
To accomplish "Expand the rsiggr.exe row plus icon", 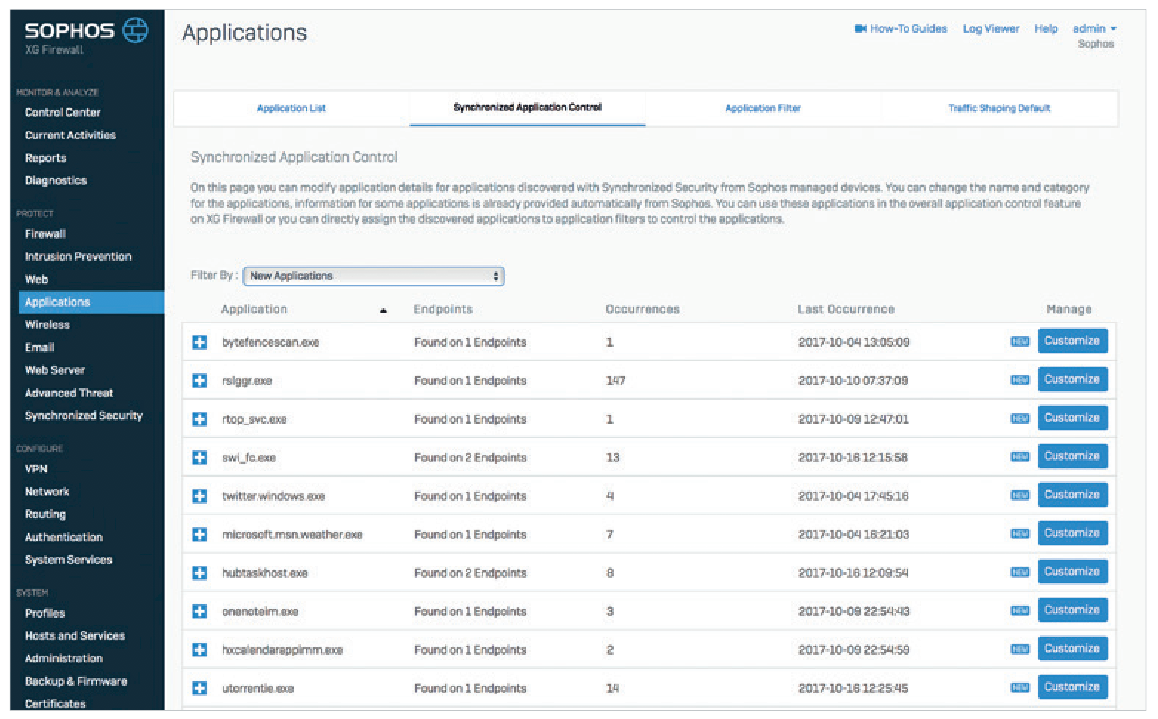I will click(x=199, y=381).
